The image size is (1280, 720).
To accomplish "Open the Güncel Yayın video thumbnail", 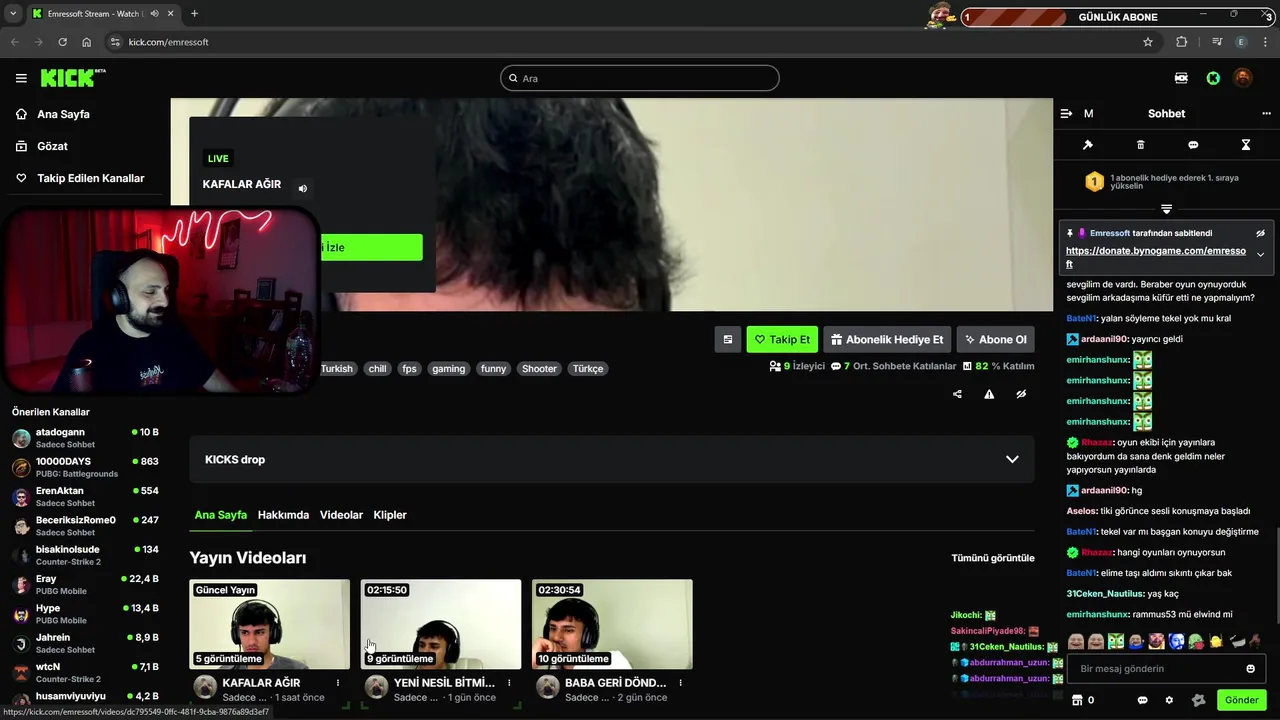I will (x=270, y=624).
